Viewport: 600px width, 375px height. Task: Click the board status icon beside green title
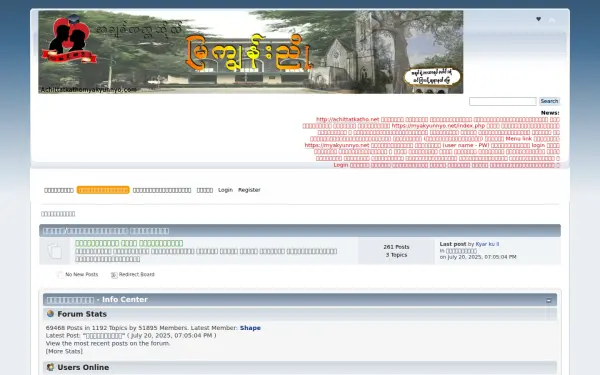55,251
